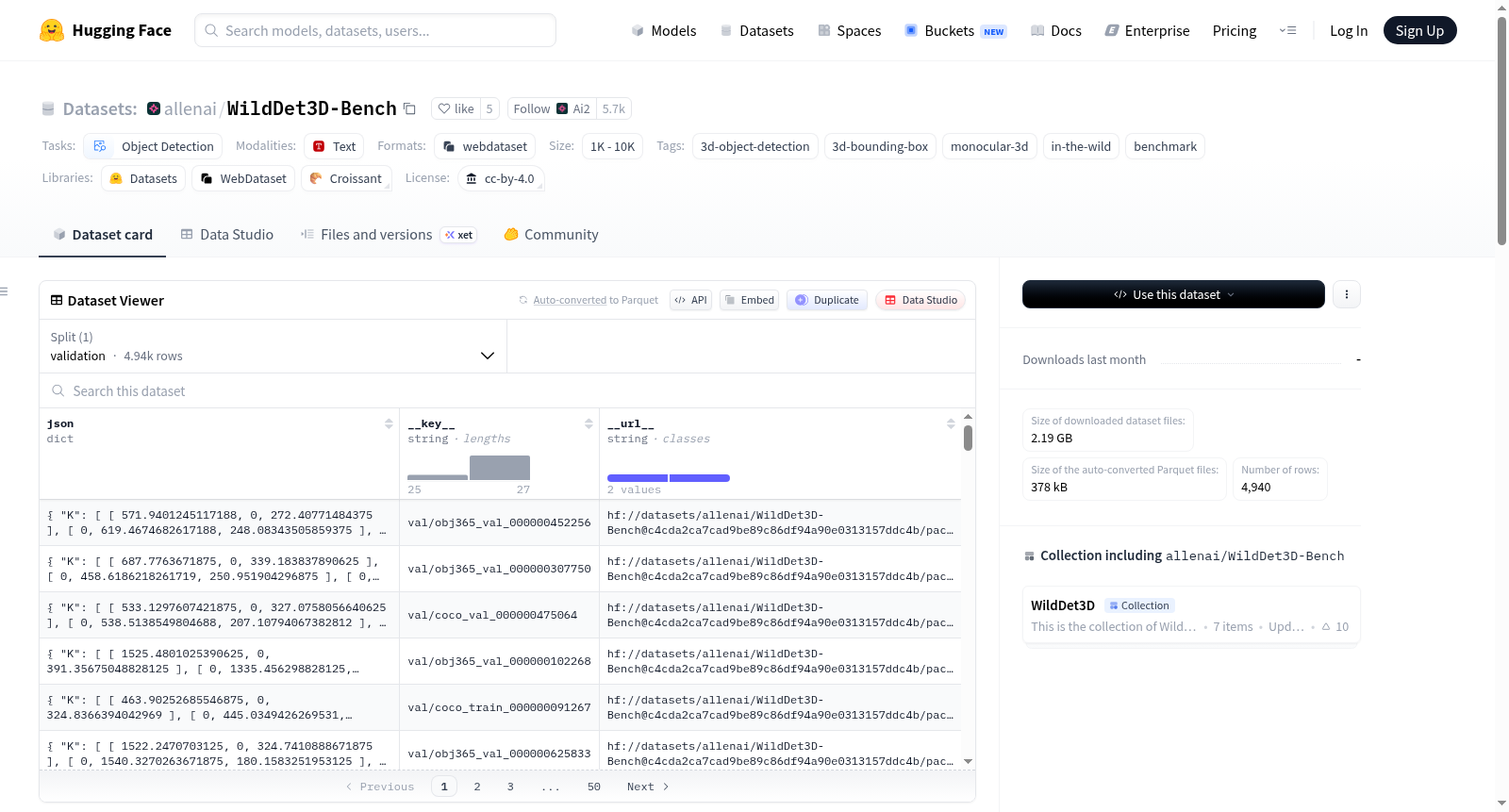Go to page 3 of the dataset
The width and height of the screenshot is (1509, 812).
click(510, 787)
